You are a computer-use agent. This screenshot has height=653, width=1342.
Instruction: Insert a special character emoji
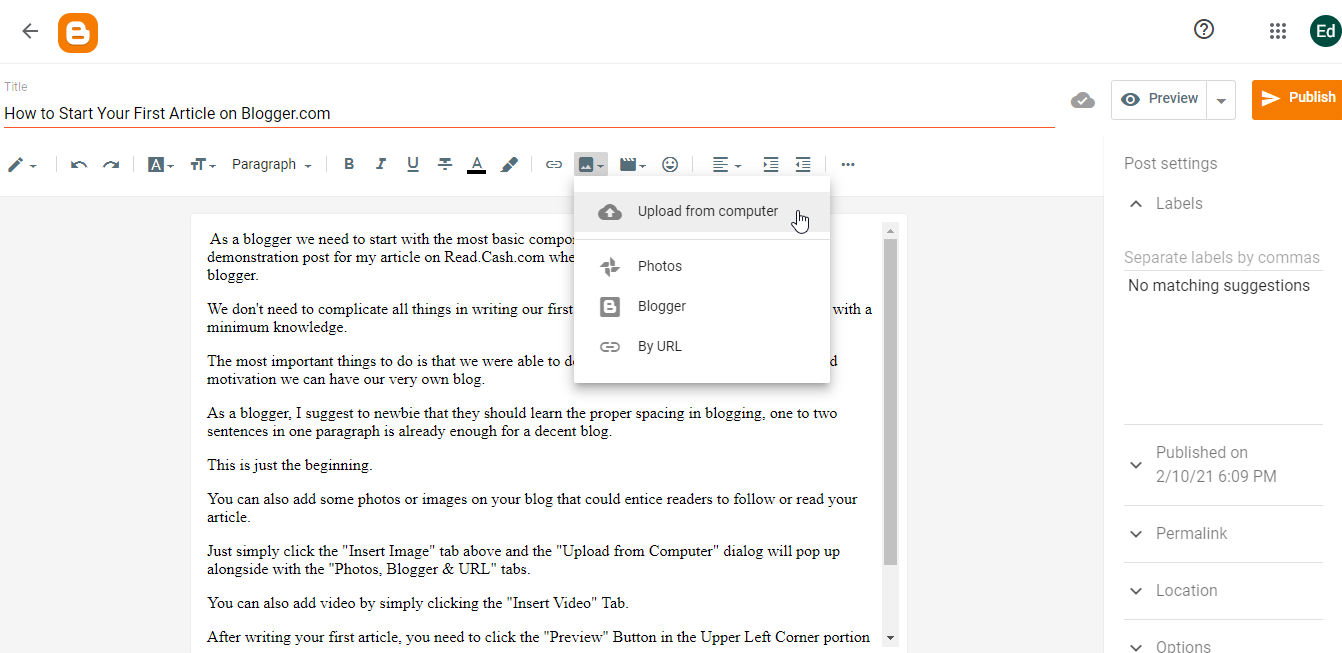click(670, 164)
